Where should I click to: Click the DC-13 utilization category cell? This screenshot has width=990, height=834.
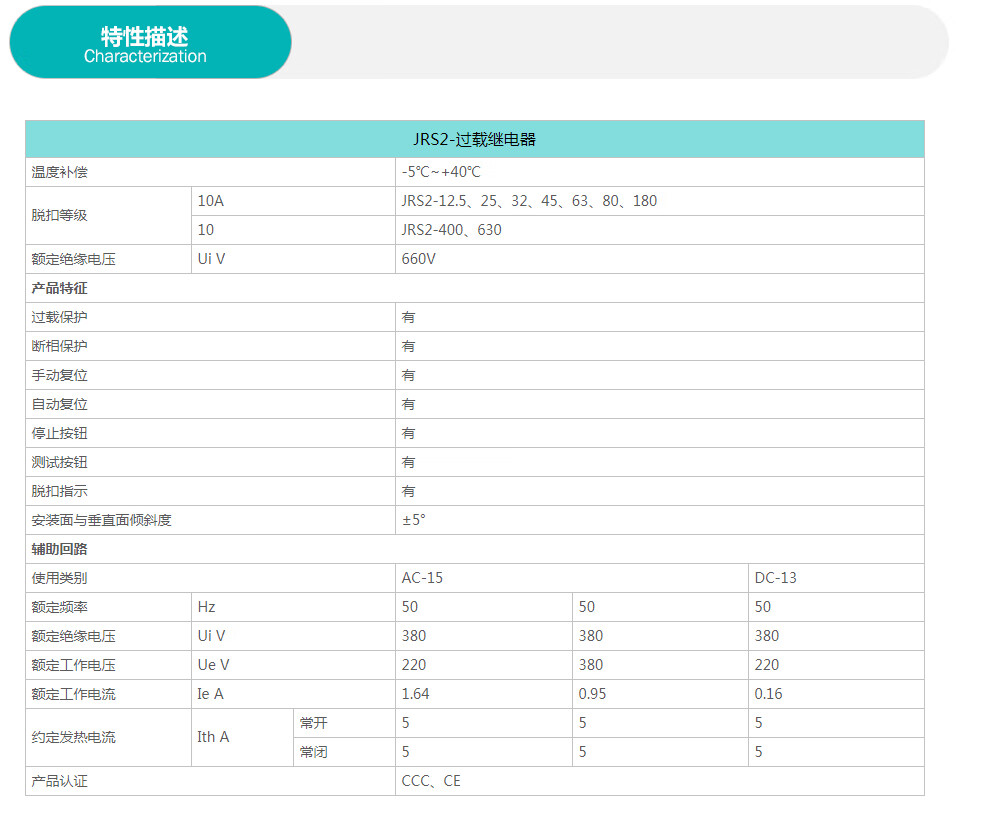tap(775, 578)
